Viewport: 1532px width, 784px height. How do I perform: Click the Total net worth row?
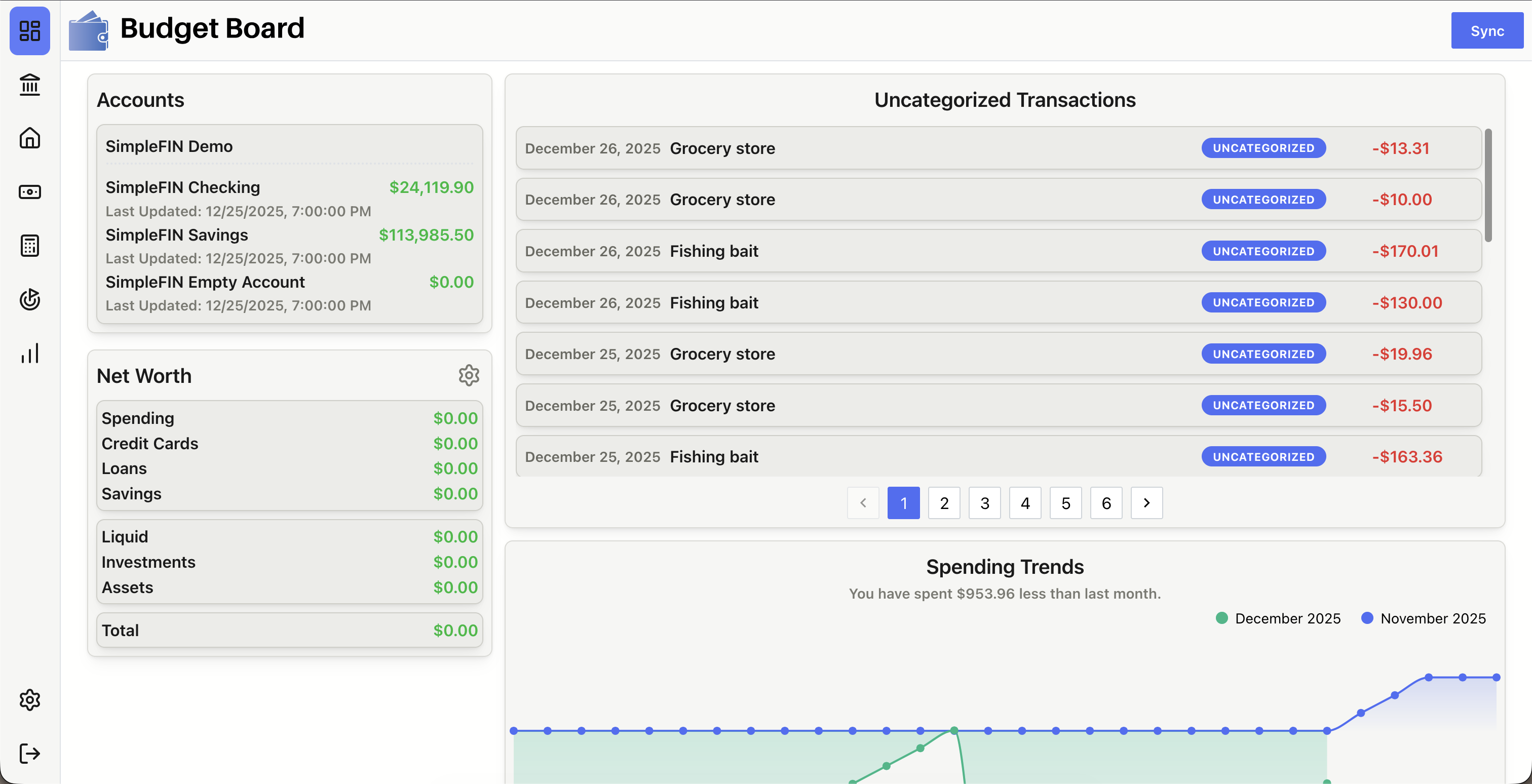[x=290, y=630]
